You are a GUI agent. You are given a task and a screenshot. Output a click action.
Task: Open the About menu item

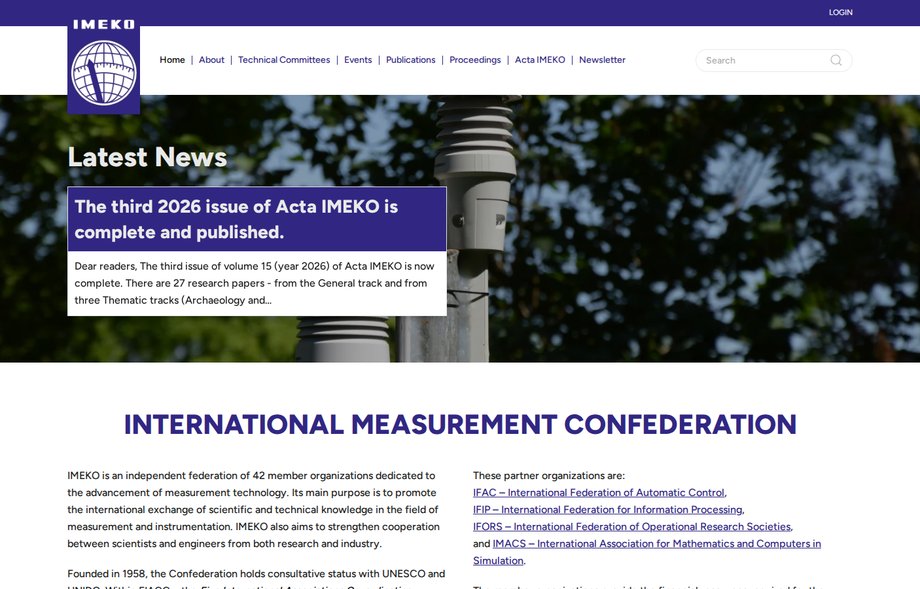click(211, 60)
